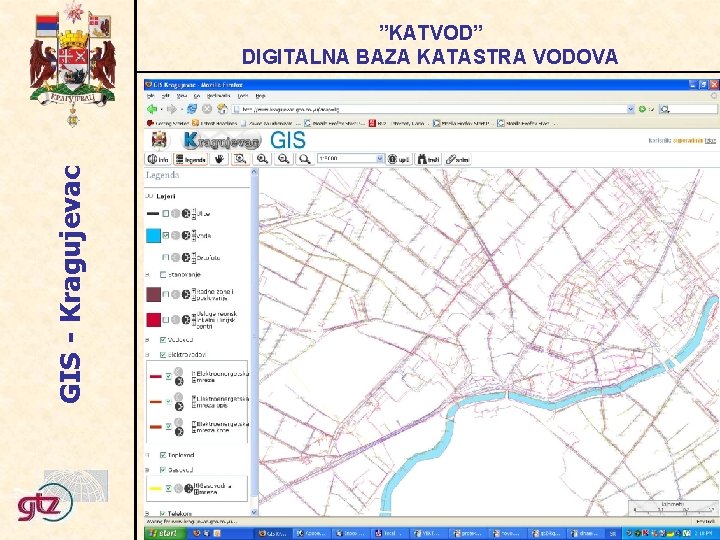Open the traži binoculars search tool

428,159
